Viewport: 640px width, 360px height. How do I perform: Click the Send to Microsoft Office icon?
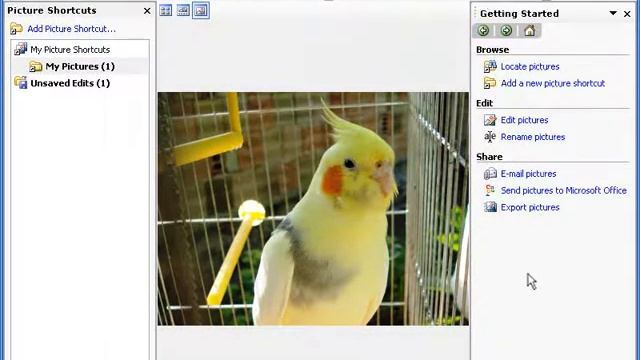(x=490, y=191)
